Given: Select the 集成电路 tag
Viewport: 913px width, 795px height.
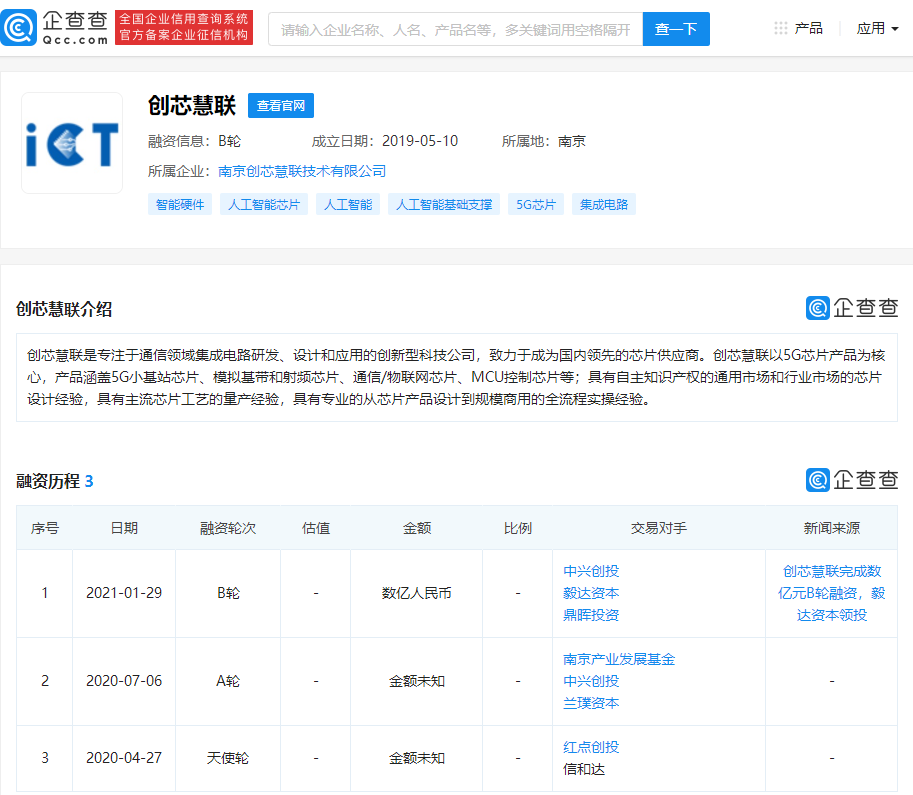Looking at the screenshot, I should coord(604,204).
